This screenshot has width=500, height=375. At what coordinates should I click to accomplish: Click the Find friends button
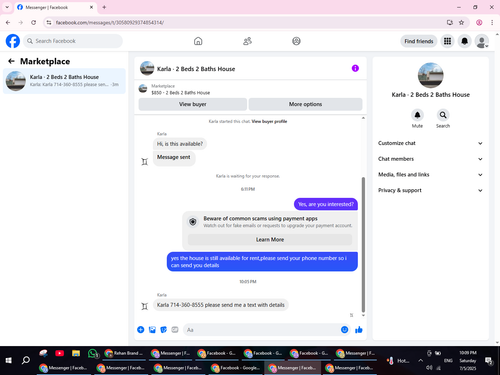419,41
